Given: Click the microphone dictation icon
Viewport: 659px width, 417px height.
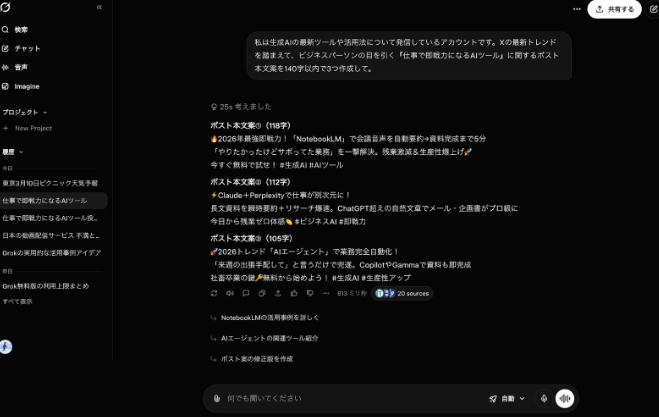Looking at the screenshot, I should click(x=544, y=399).
